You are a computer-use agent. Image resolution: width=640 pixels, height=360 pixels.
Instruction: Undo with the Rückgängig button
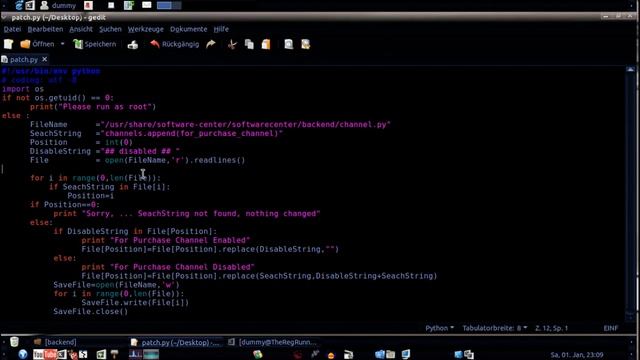(175, 44)
